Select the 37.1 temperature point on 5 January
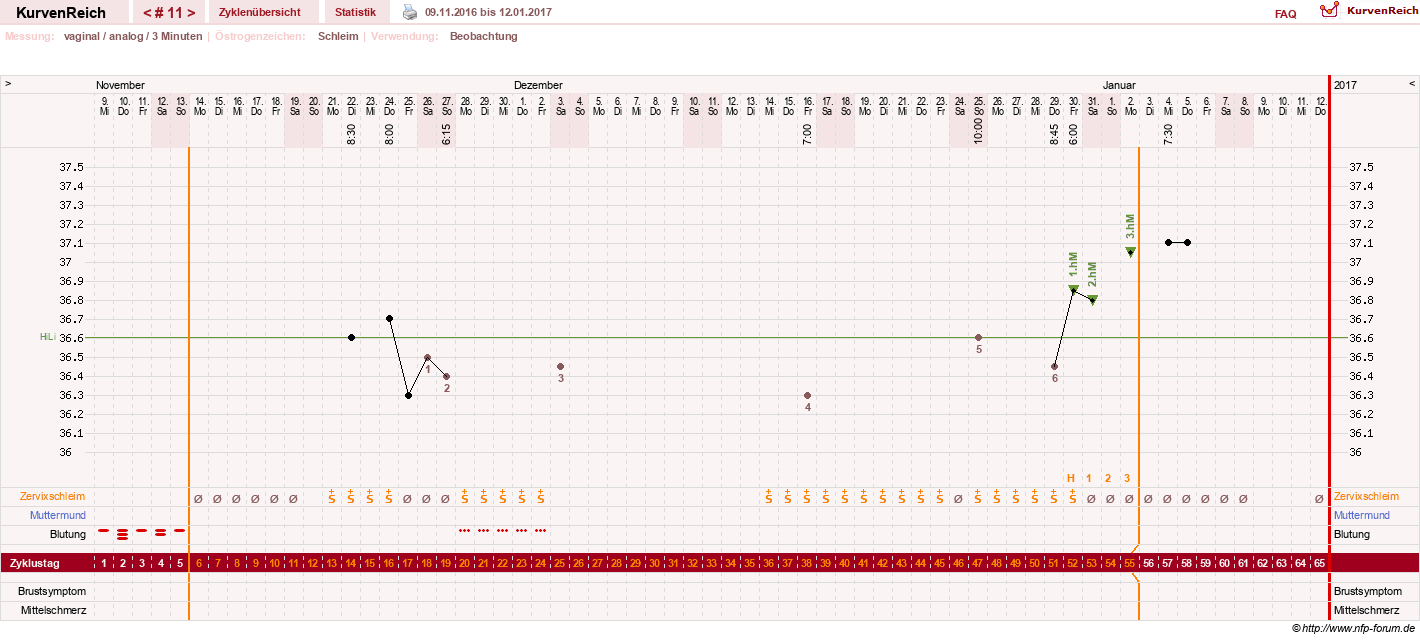1420x640 pixels. [x=1187, y=242]
